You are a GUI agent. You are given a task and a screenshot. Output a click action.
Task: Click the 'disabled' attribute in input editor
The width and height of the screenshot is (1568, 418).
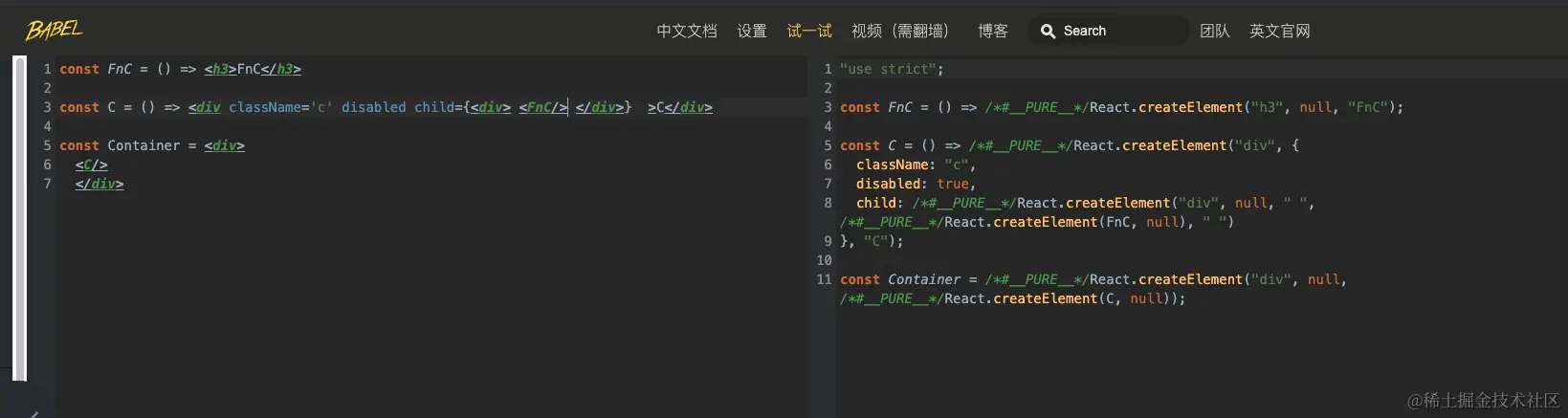(373, 107)
